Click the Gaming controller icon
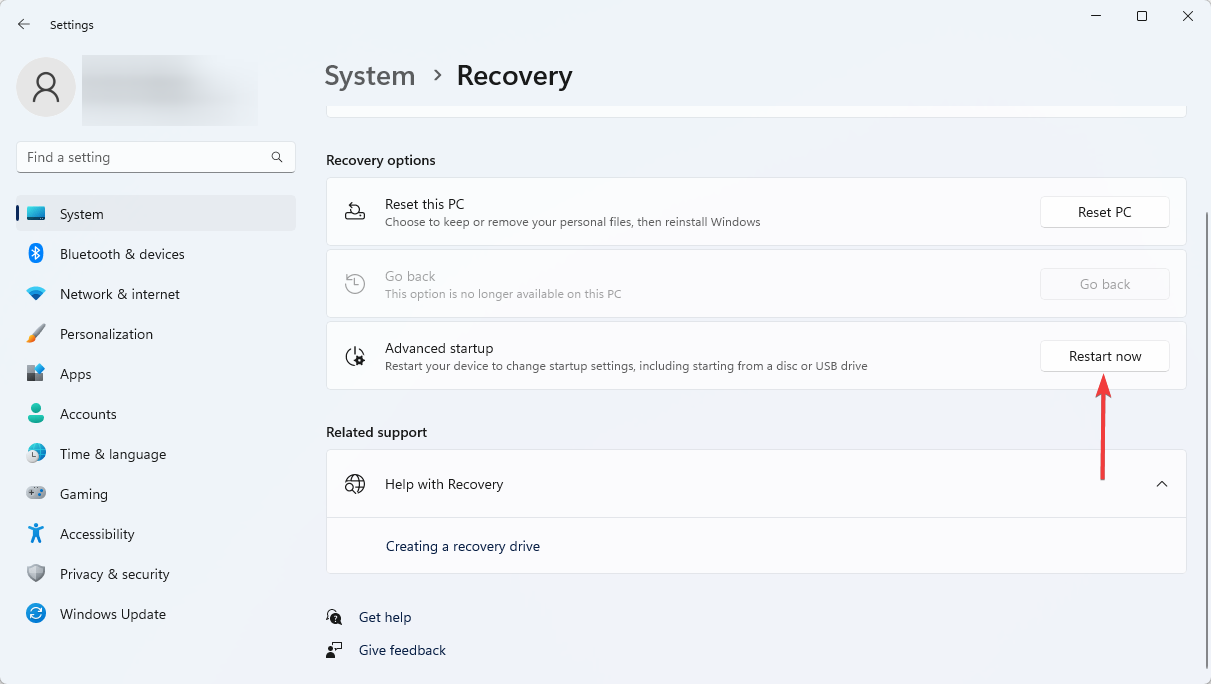 [x=36, y=494]
